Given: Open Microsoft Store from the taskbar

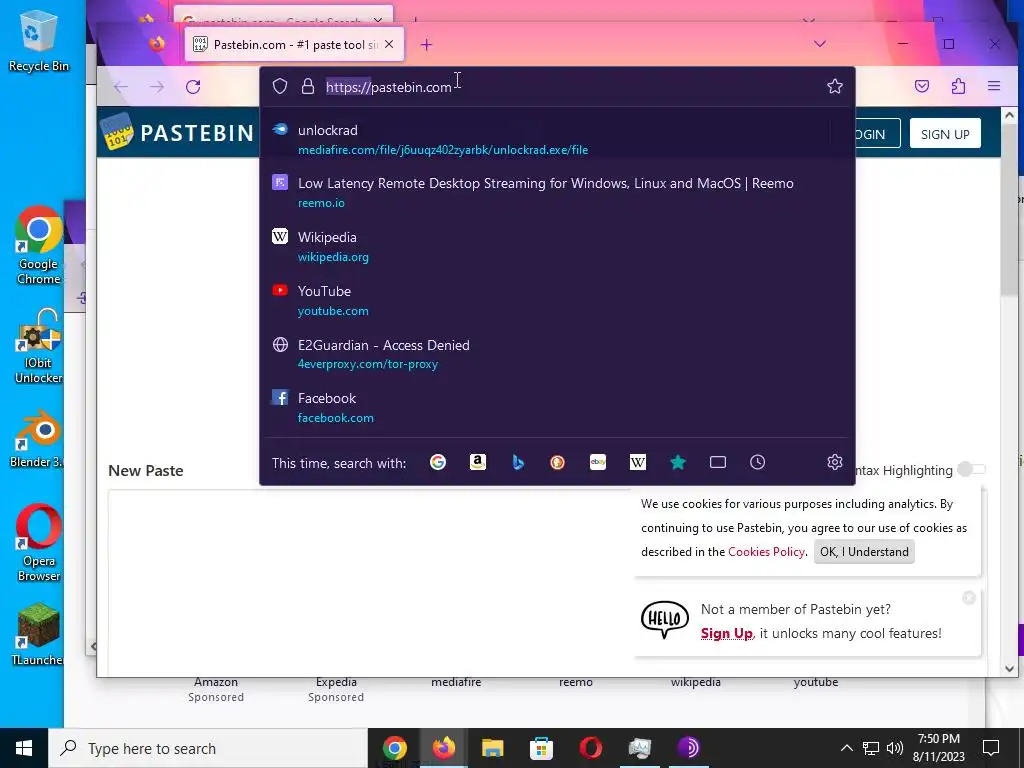Looking at the screenshot, I should point(541,748).
